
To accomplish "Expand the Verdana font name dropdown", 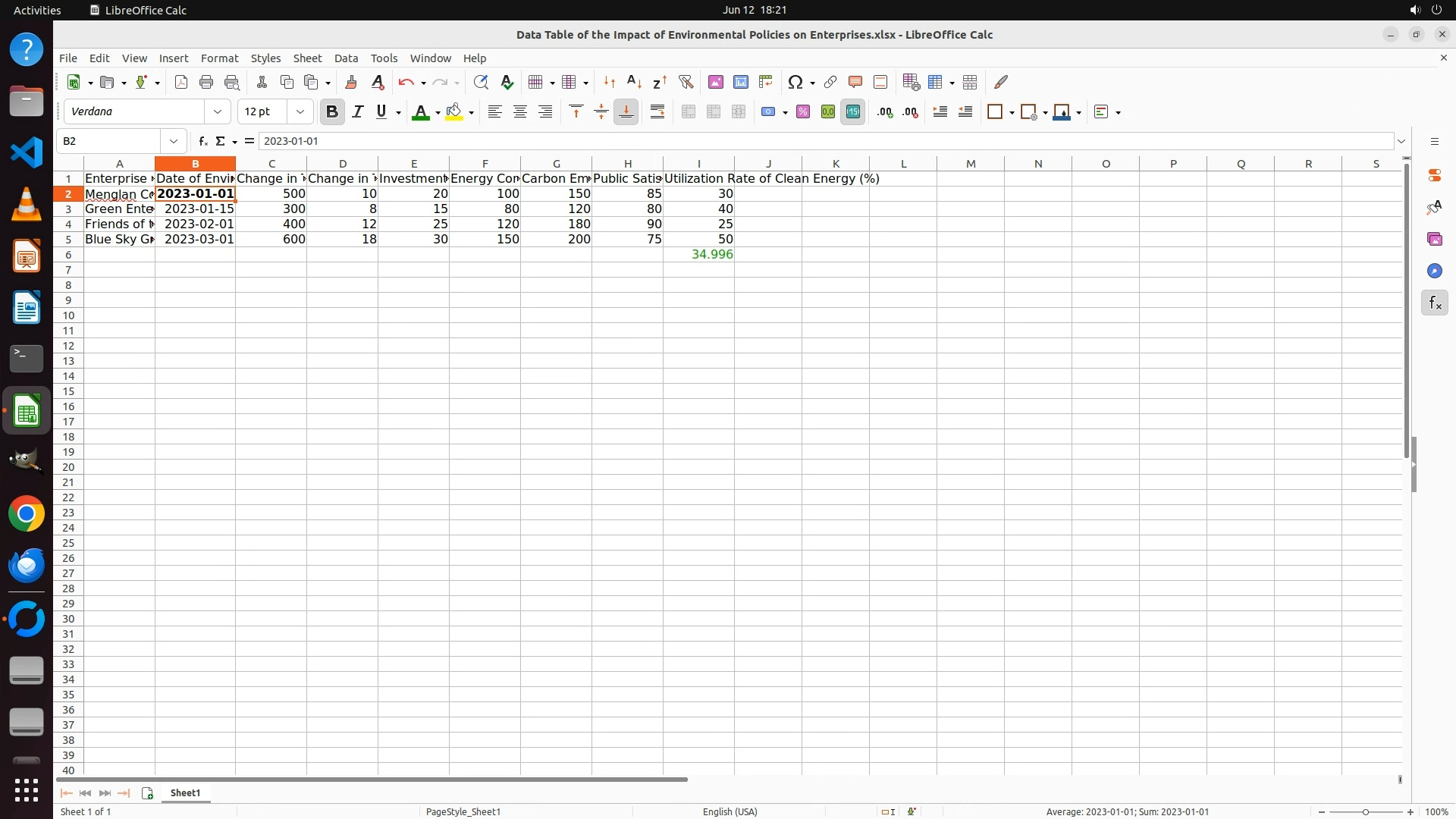I will [218, 112].
